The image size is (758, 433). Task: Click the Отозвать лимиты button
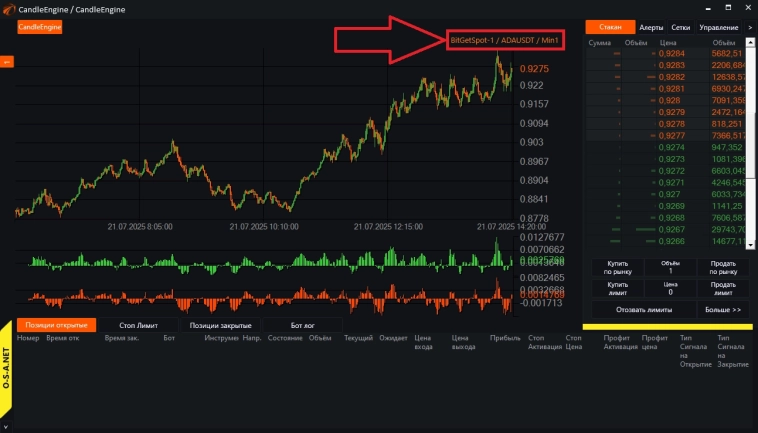642,310
